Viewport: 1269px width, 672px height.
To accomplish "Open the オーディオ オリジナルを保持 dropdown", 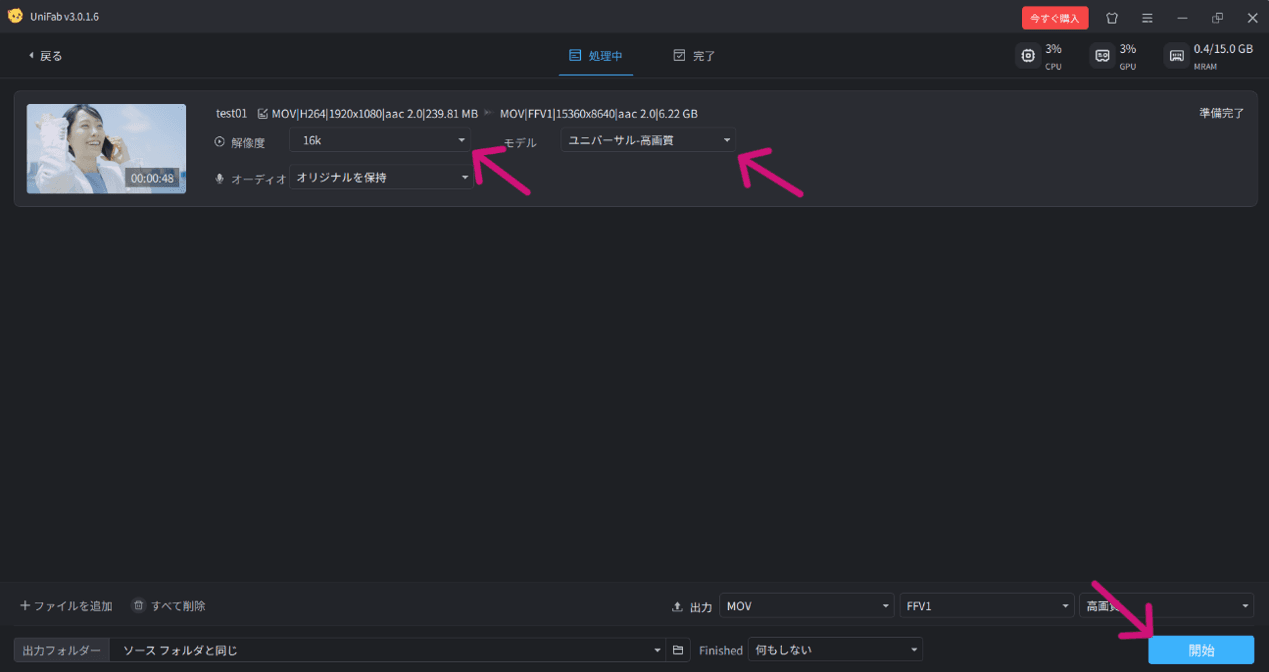I will tap(381, 177).
